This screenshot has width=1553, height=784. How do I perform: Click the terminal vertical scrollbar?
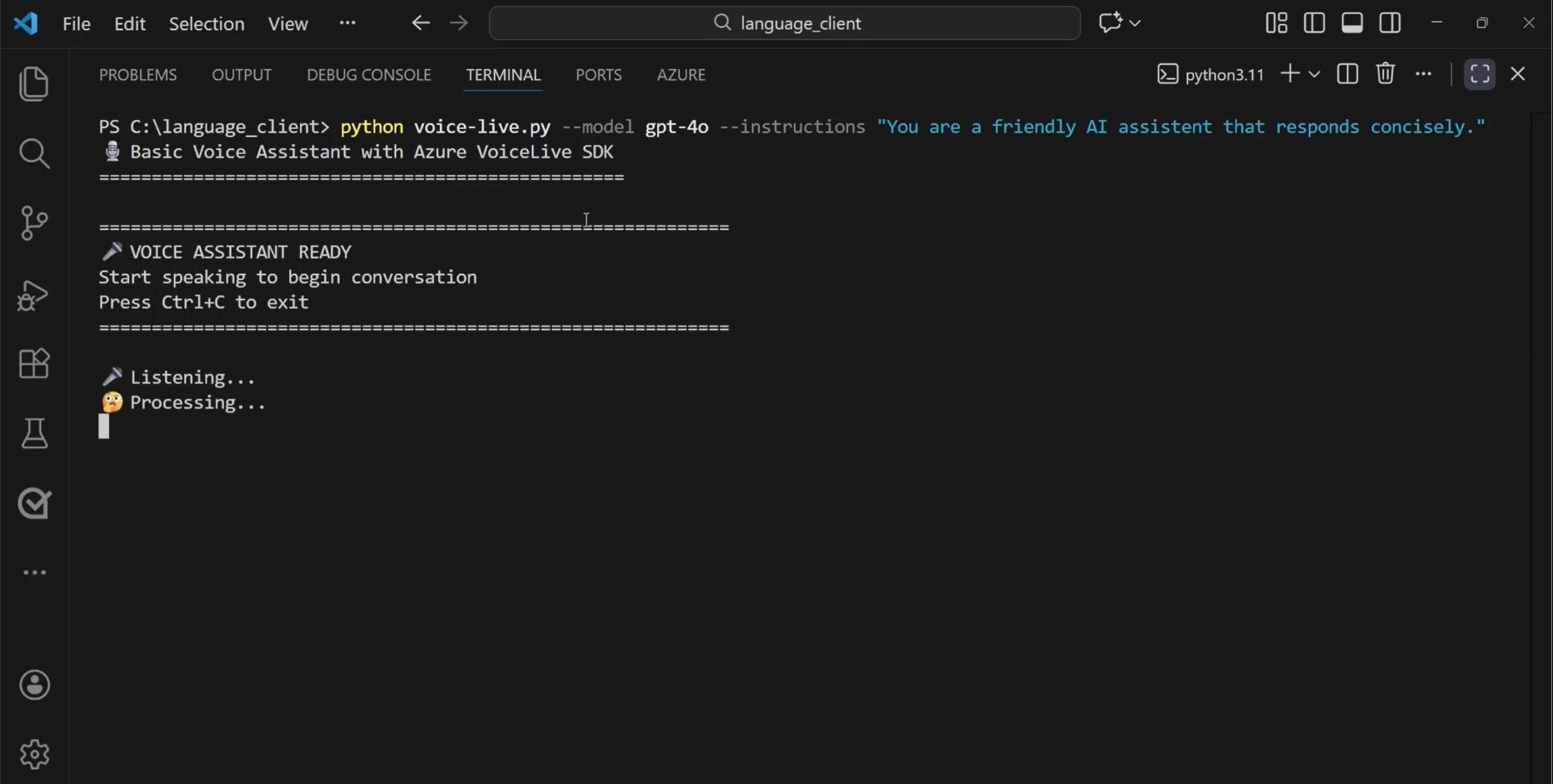coord(1541,448)
